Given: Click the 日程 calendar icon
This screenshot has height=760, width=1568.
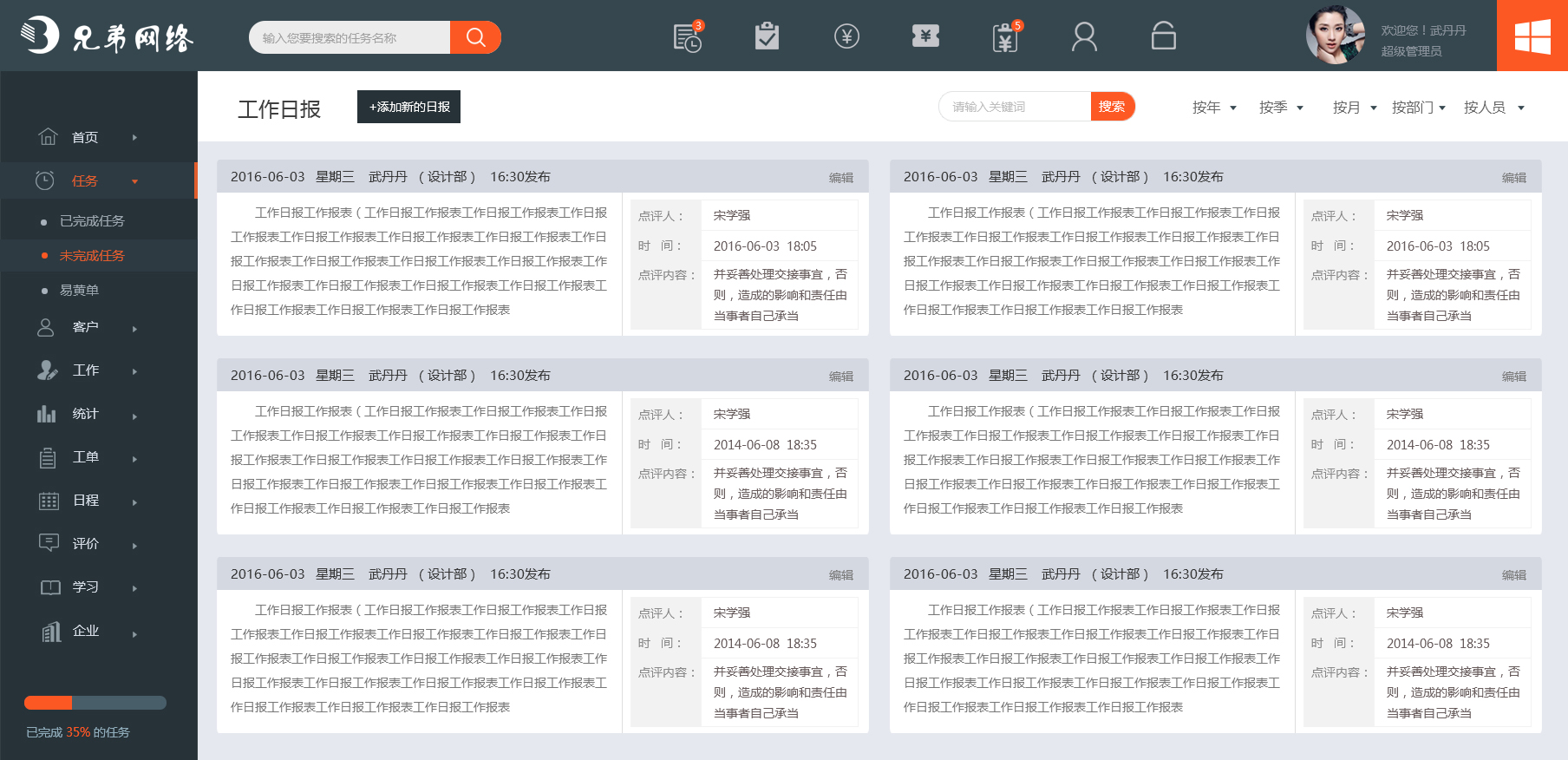Looking at the screenshot, I should [49, 501].
